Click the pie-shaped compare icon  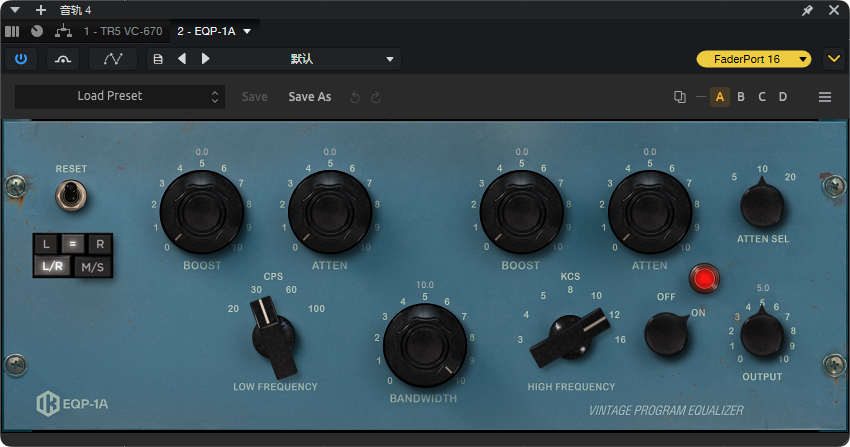37,31
